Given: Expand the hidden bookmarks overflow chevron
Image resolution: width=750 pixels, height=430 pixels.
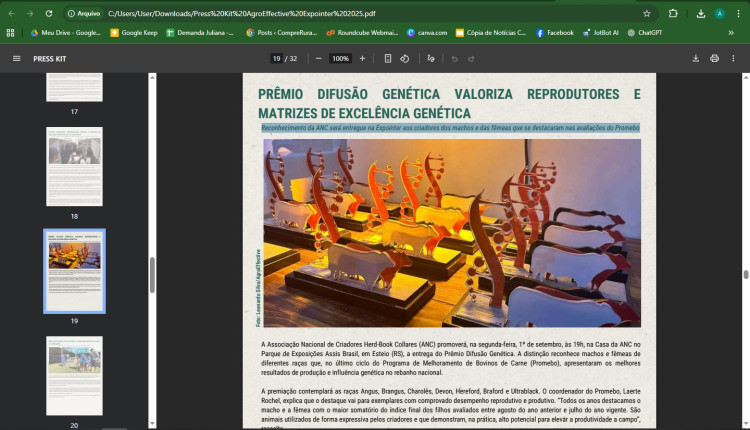Looking at the screenshot, I should coord(730,32).
